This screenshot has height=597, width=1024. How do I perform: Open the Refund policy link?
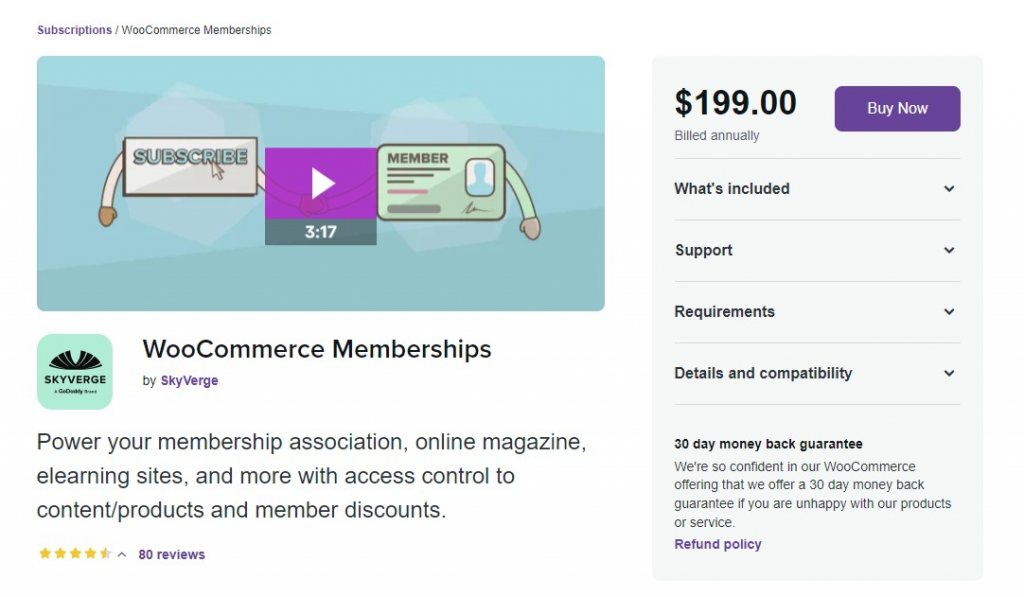coord(718,545)
